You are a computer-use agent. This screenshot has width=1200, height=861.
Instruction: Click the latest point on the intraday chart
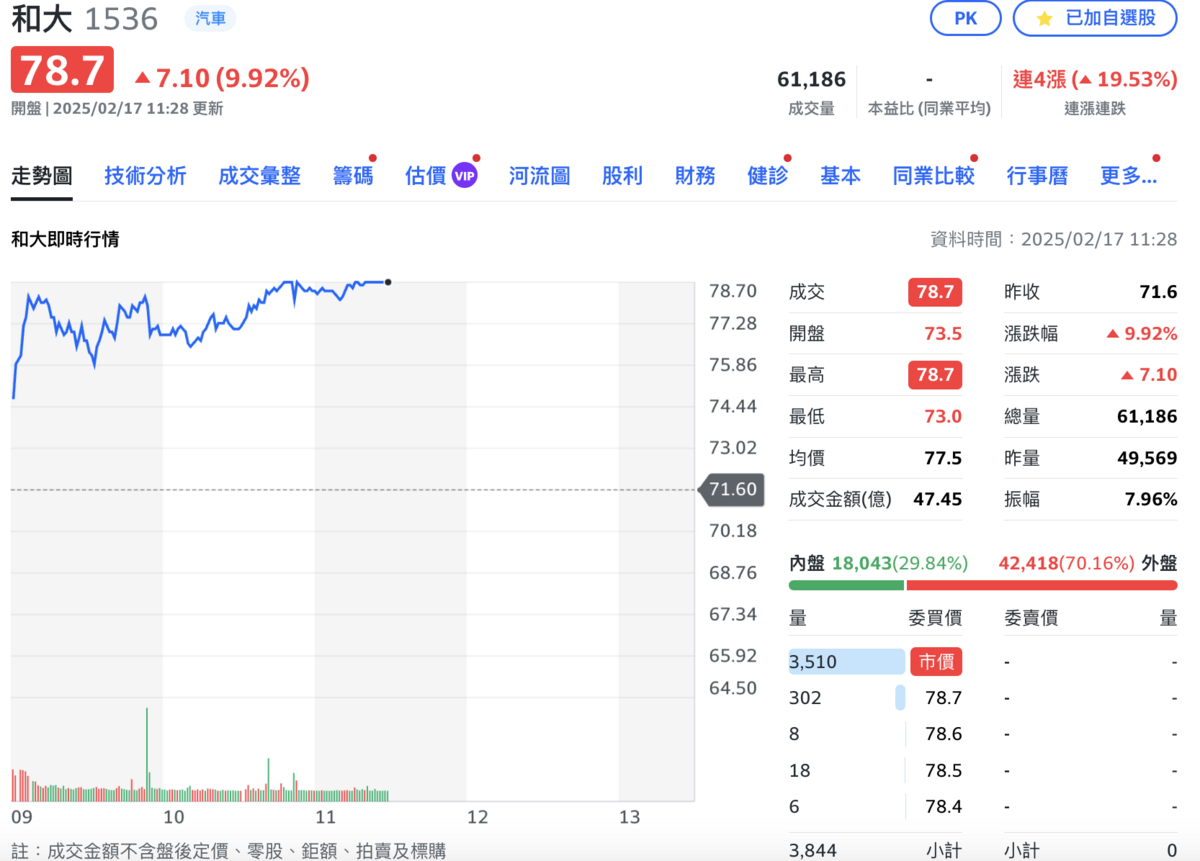387,282
